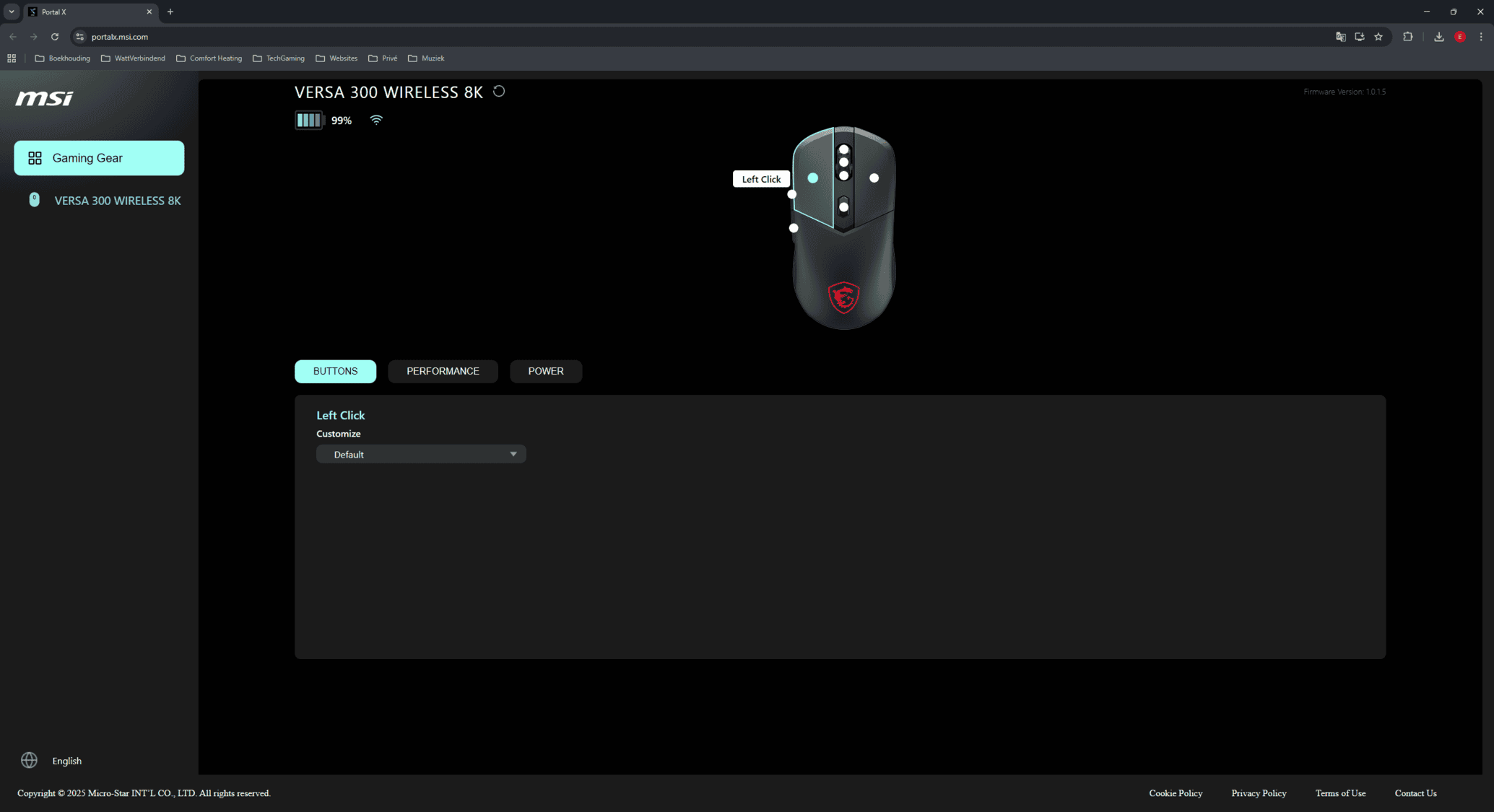
Task: Open the TechGaming bookmarks folder
Action: 279,58
